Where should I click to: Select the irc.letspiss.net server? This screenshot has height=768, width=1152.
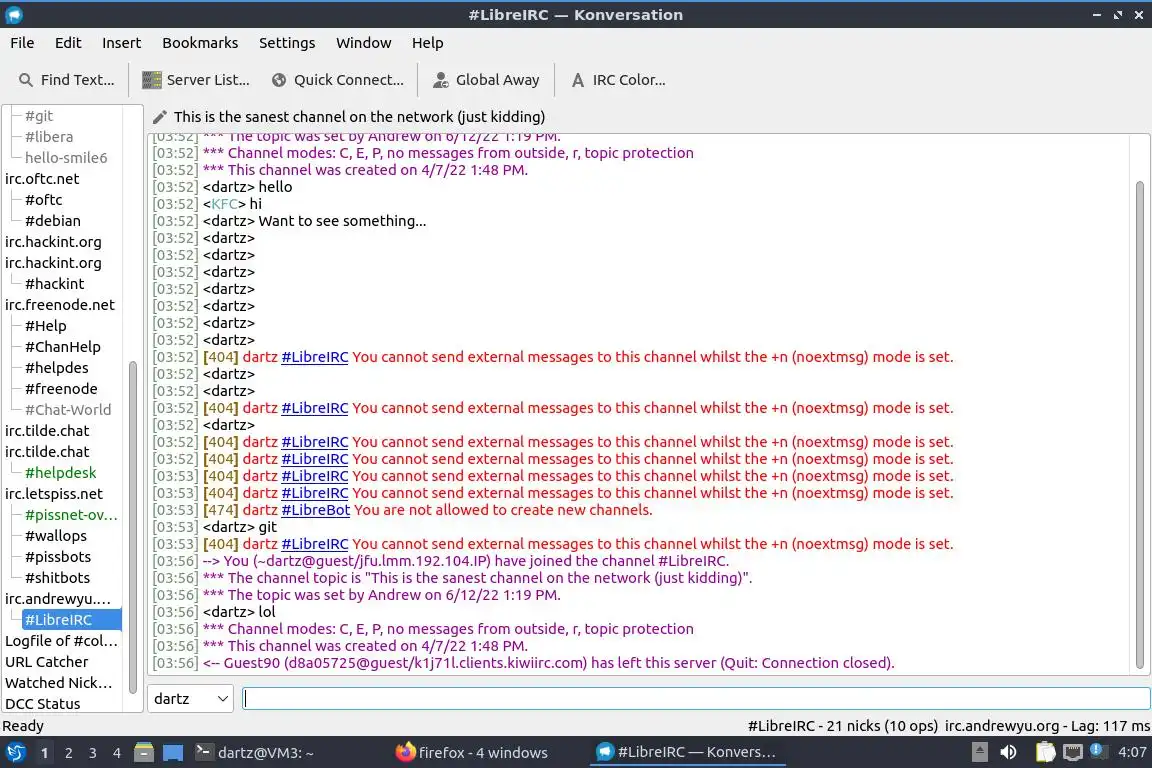[x=54, y=494]
